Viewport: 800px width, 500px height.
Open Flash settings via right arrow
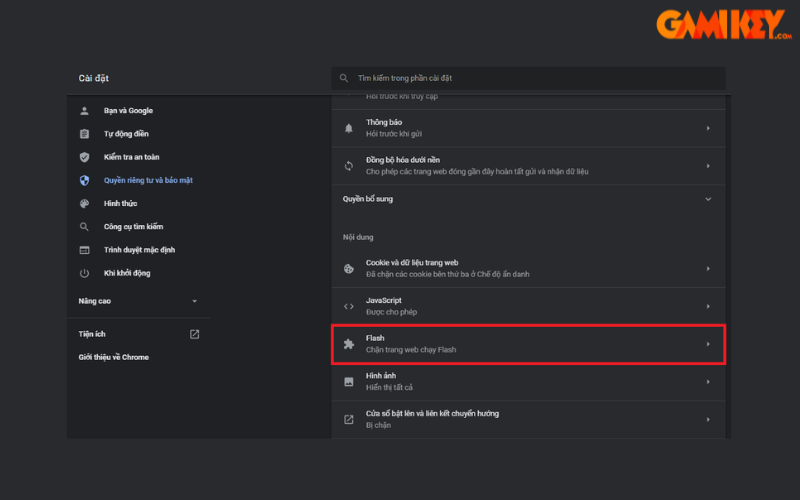[708, 344]
